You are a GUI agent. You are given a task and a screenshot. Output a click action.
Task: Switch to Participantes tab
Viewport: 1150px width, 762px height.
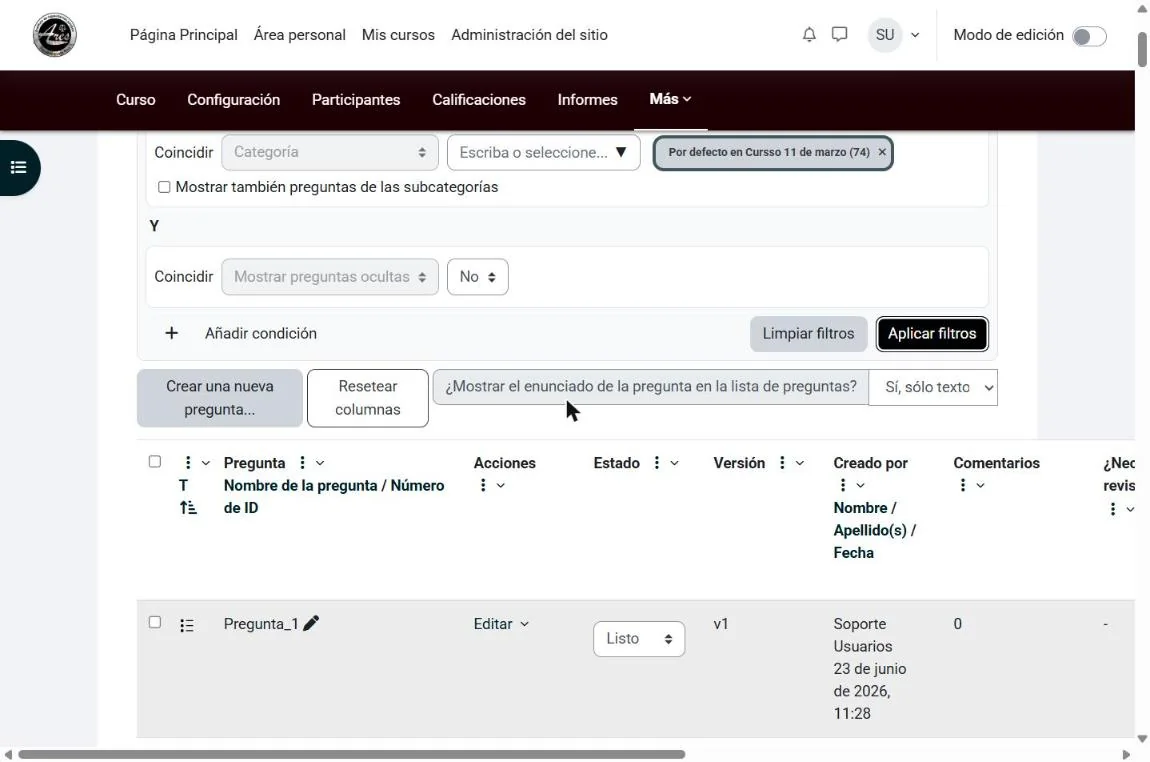pyautogui.click(x=356, y=100)
